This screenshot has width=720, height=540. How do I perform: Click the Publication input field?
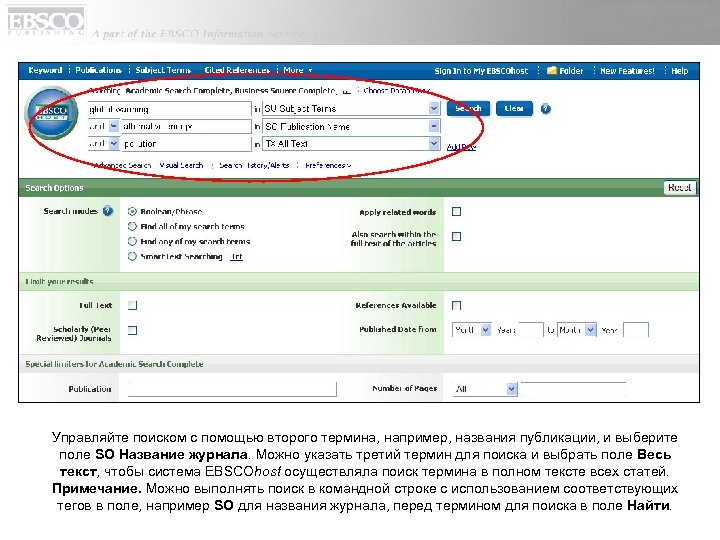click(x=232, y=389)
